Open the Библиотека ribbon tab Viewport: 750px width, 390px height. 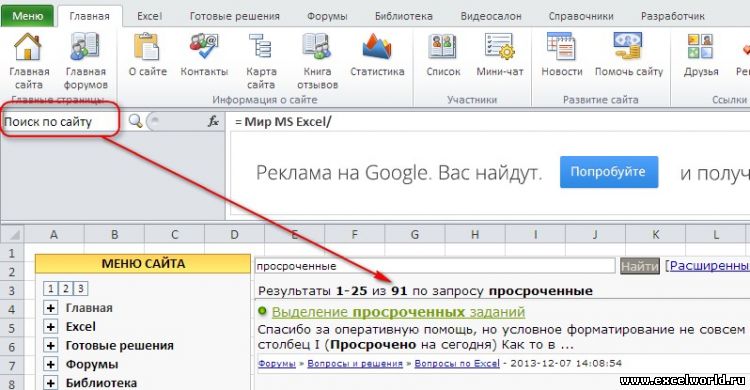(x=403, y=16)
